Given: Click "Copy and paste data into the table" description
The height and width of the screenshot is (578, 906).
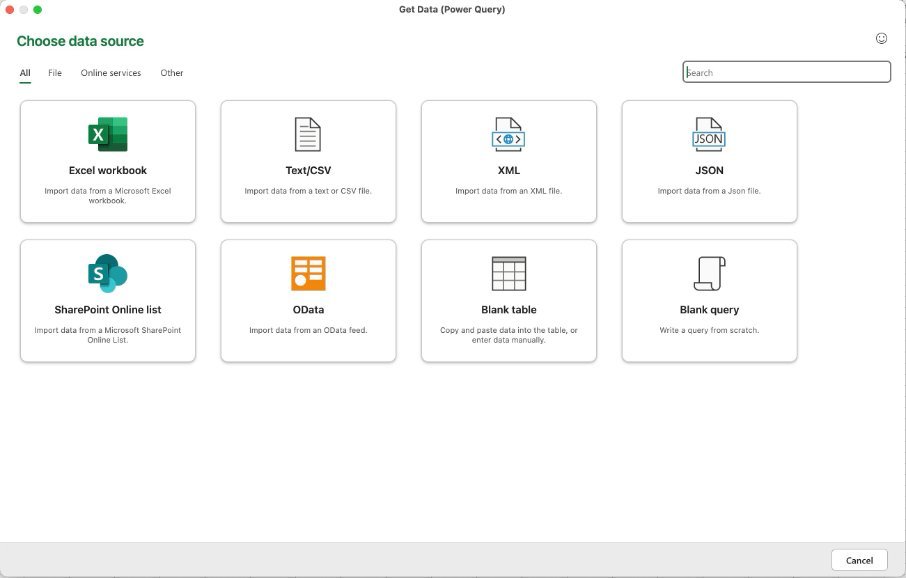Looking at the screenshot, I should point(508,335).
